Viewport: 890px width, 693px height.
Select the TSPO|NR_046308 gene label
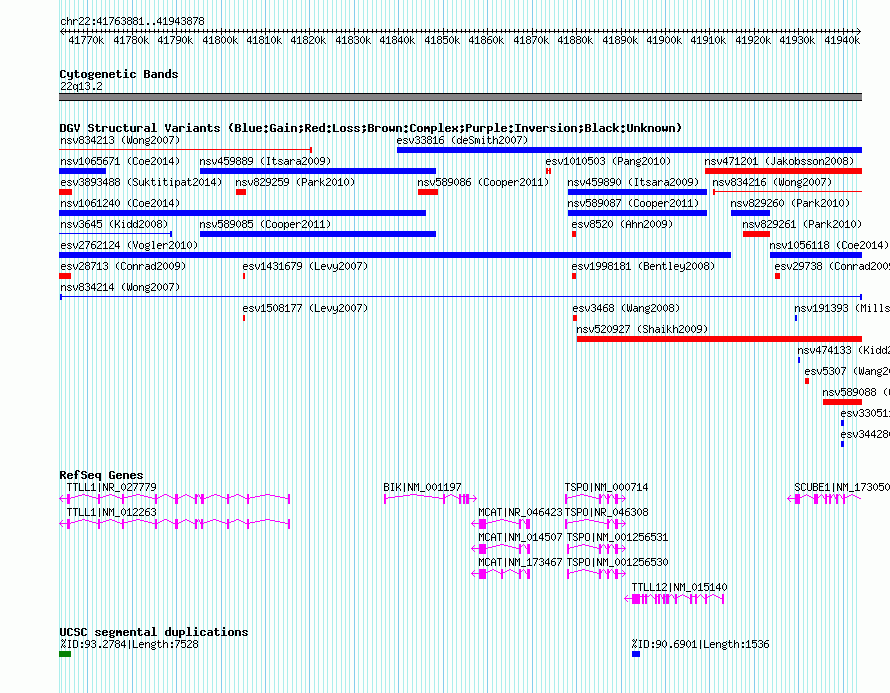tap(606, 512)
